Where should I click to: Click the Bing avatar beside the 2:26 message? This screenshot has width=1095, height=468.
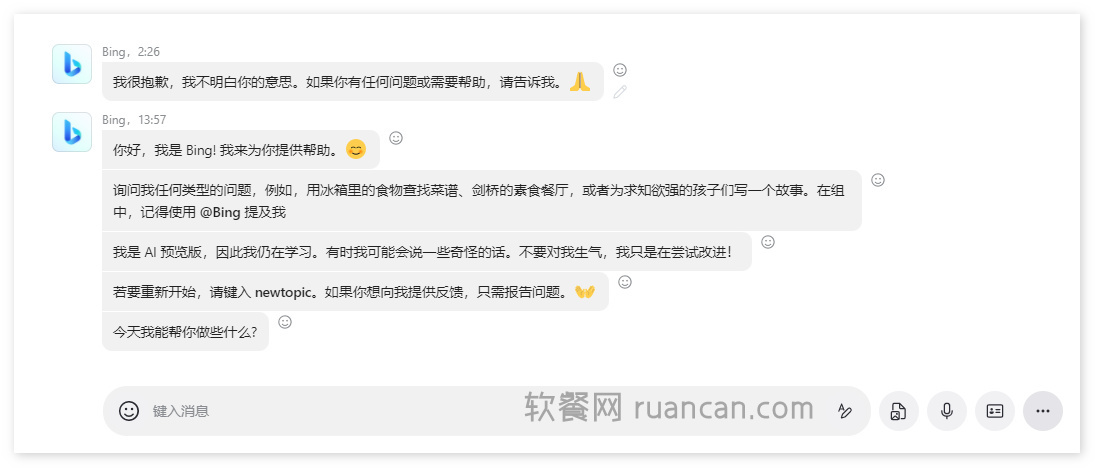pos(72,64)
